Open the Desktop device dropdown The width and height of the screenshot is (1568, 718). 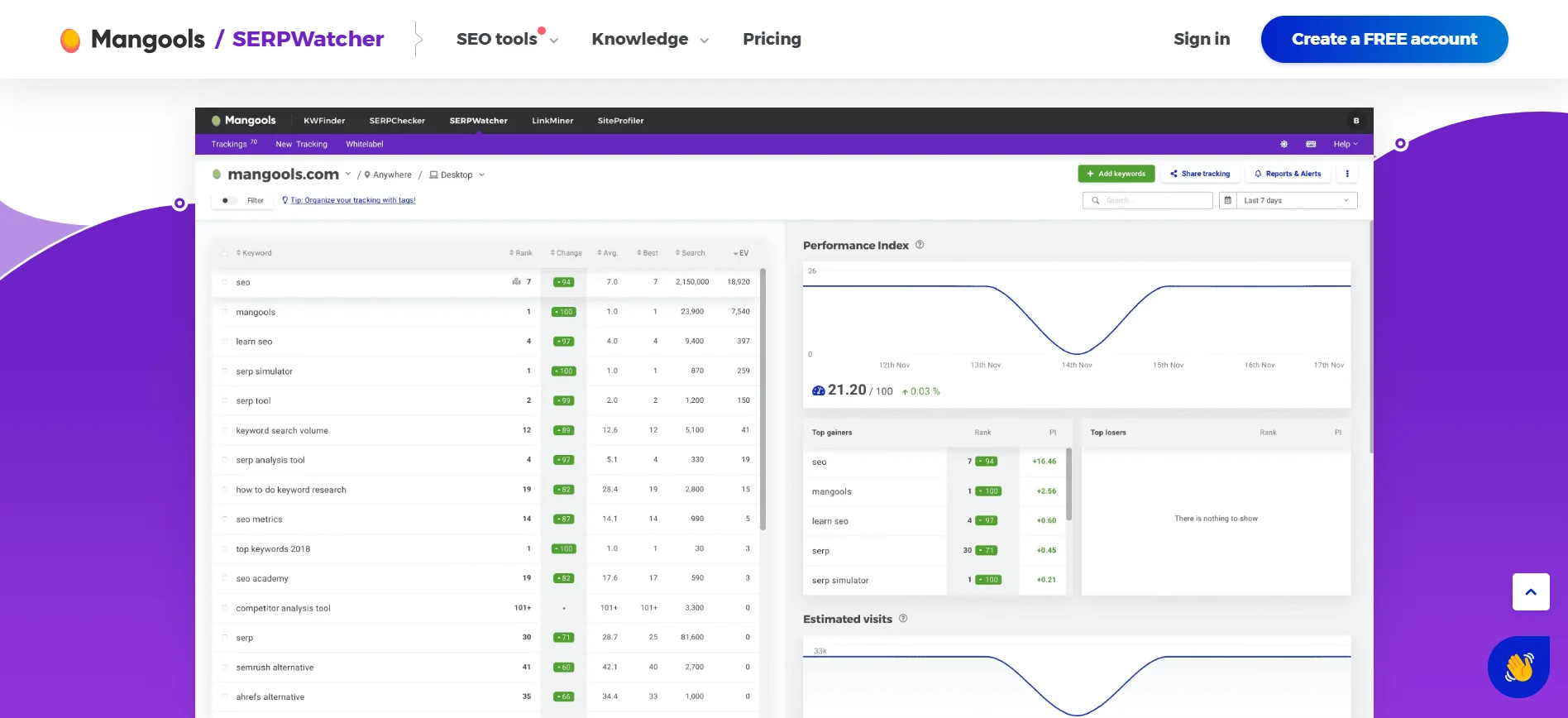point(482,175)
